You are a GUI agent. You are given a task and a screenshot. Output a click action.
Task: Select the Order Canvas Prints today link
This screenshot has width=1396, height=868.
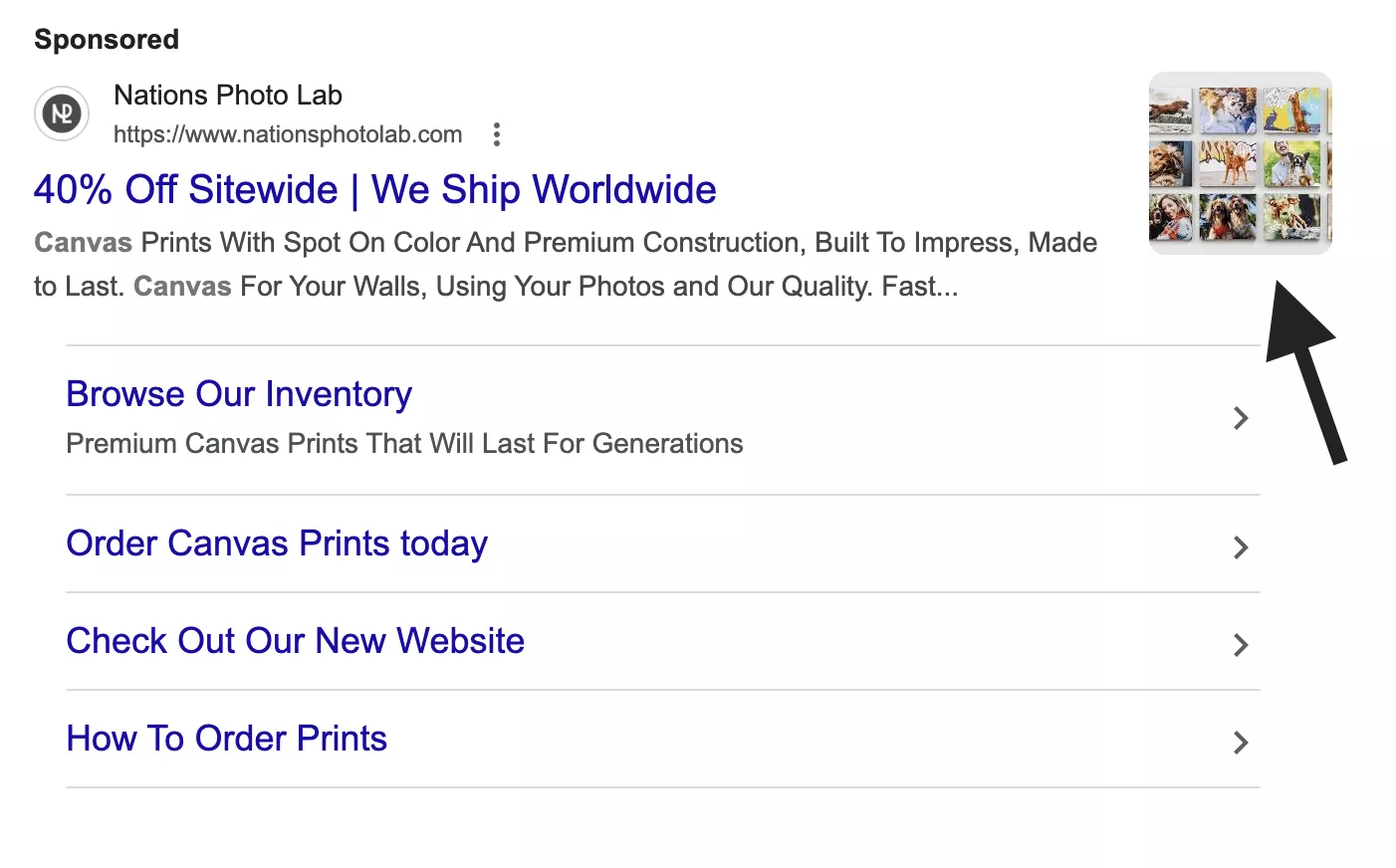(x=277, y=543)
